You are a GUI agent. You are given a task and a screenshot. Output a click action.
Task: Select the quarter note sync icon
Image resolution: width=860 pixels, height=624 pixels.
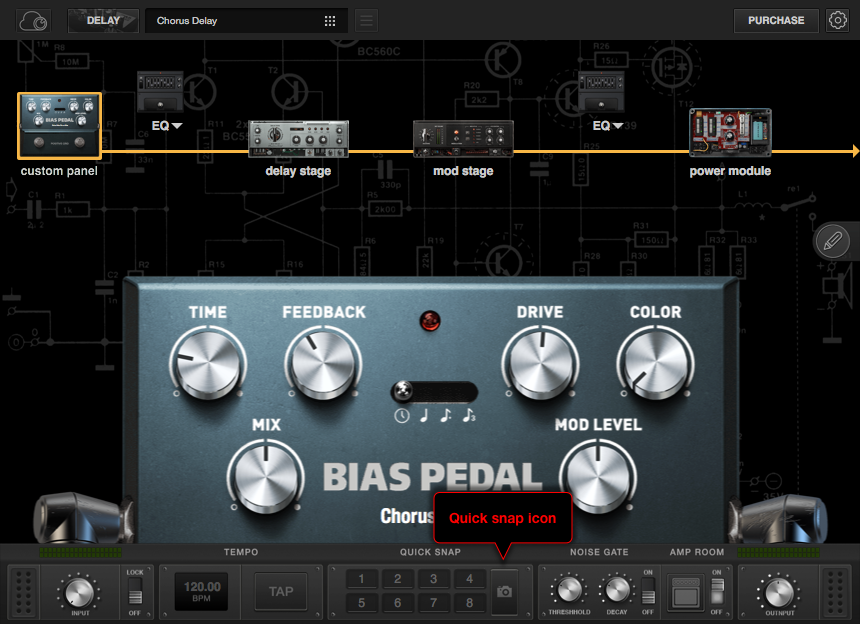(x=424, y=416)
